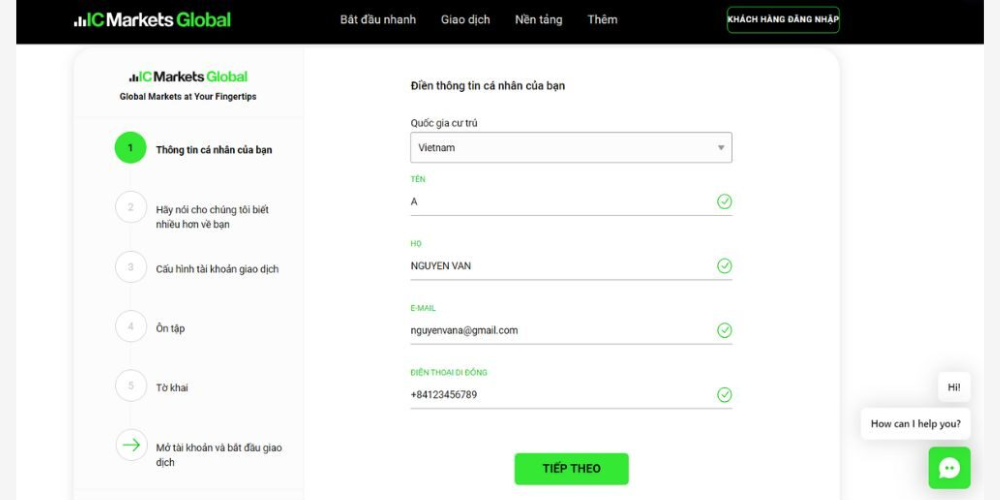Click the How can I help you? message
Screen dimensions: 1000x500
(915, 423)
